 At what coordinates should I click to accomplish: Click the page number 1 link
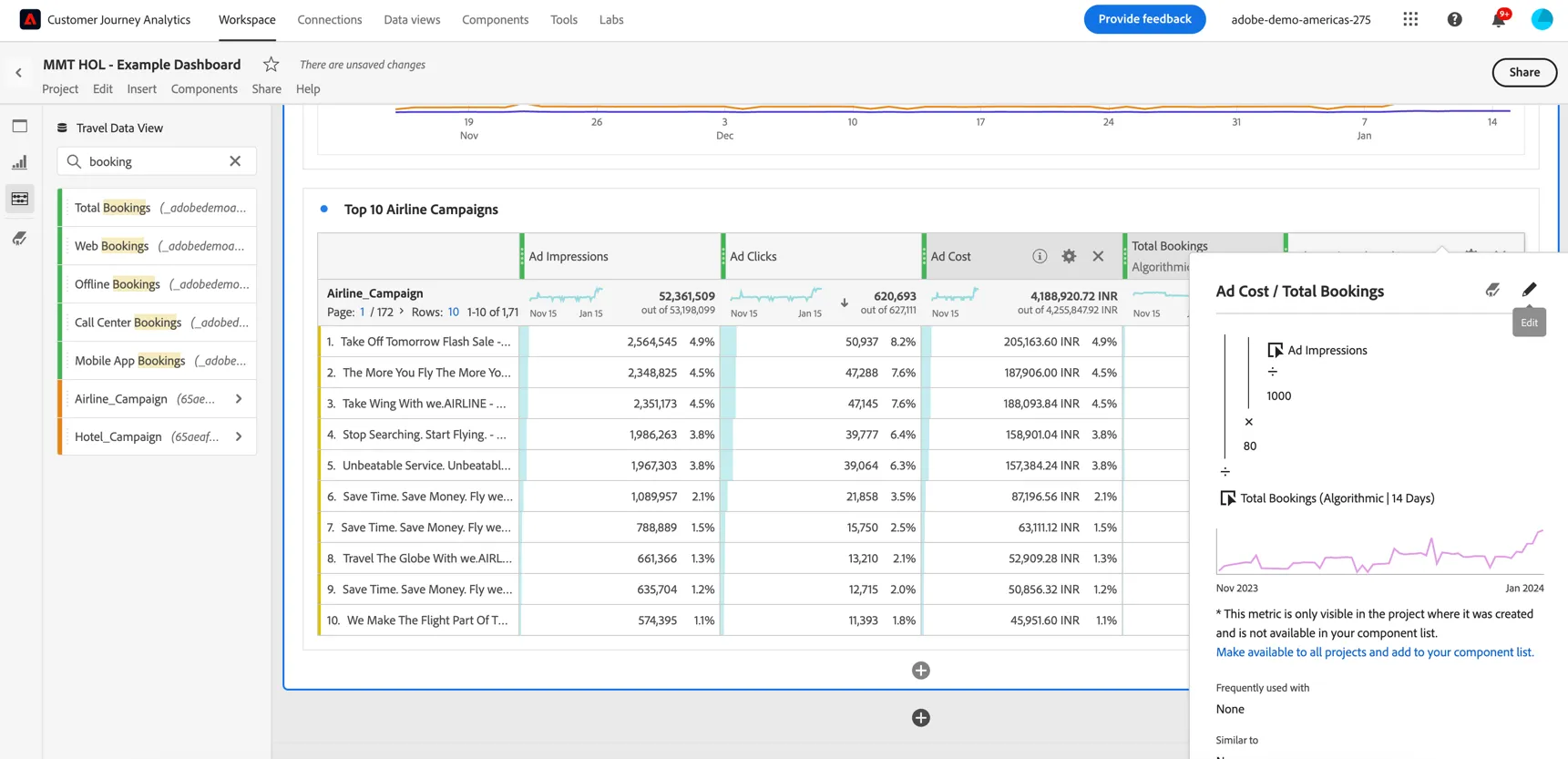click(x=363, y=312)
